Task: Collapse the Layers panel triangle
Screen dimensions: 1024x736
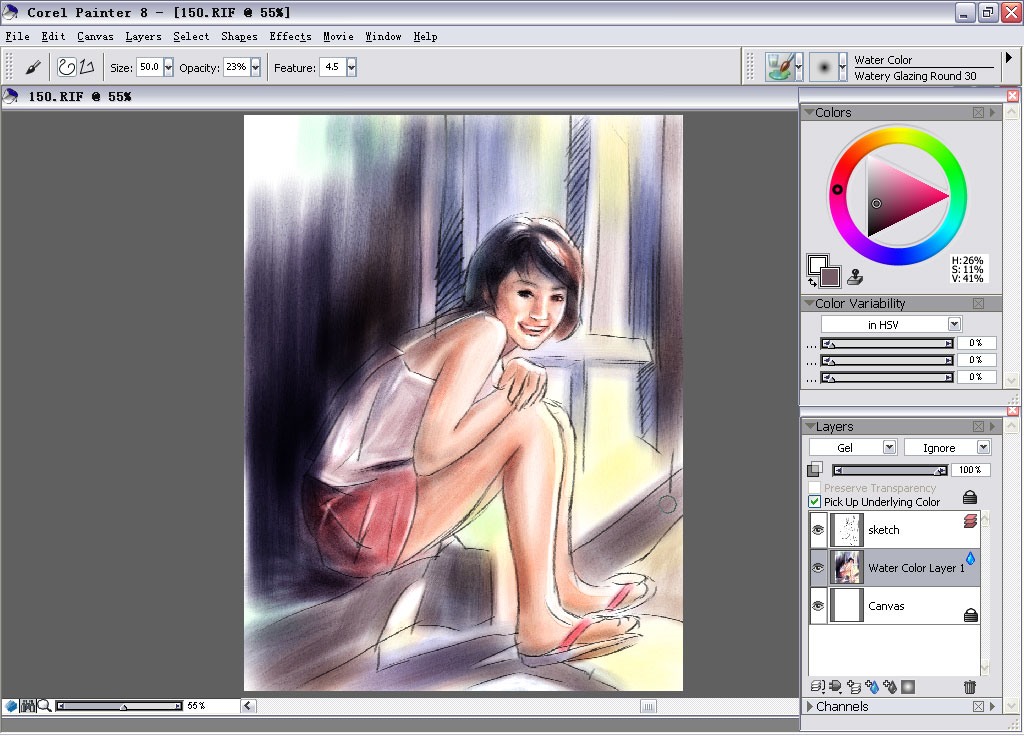Action: [x=810, y=426]
